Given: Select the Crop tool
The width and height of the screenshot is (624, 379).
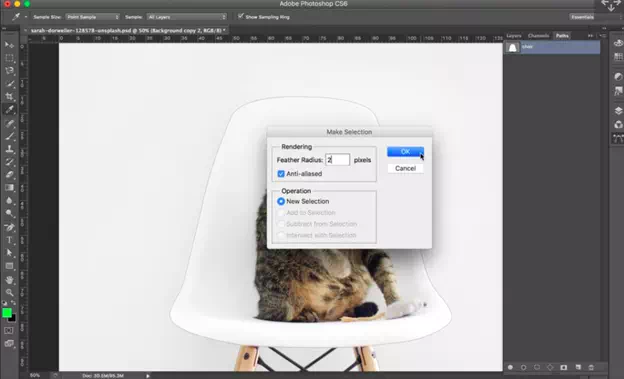Looking at the screenshot, I should tap(9, 96).
